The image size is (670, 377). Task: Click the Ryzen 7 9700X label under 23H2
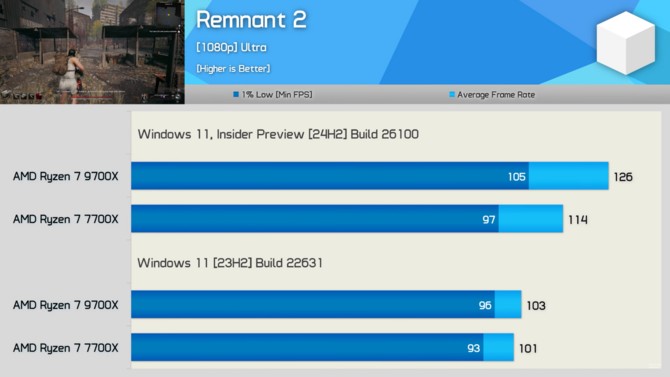pos(65,305)
